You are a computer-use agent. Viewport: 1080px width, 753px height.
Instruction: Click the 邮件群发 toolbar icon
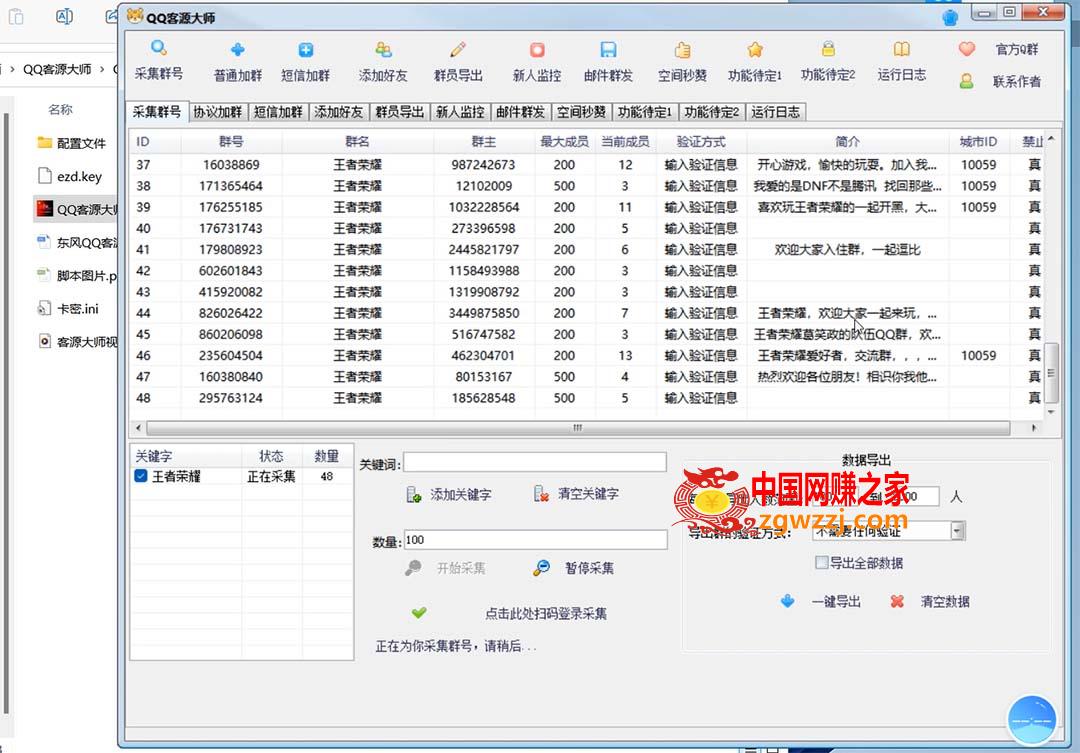pos(608,50)
